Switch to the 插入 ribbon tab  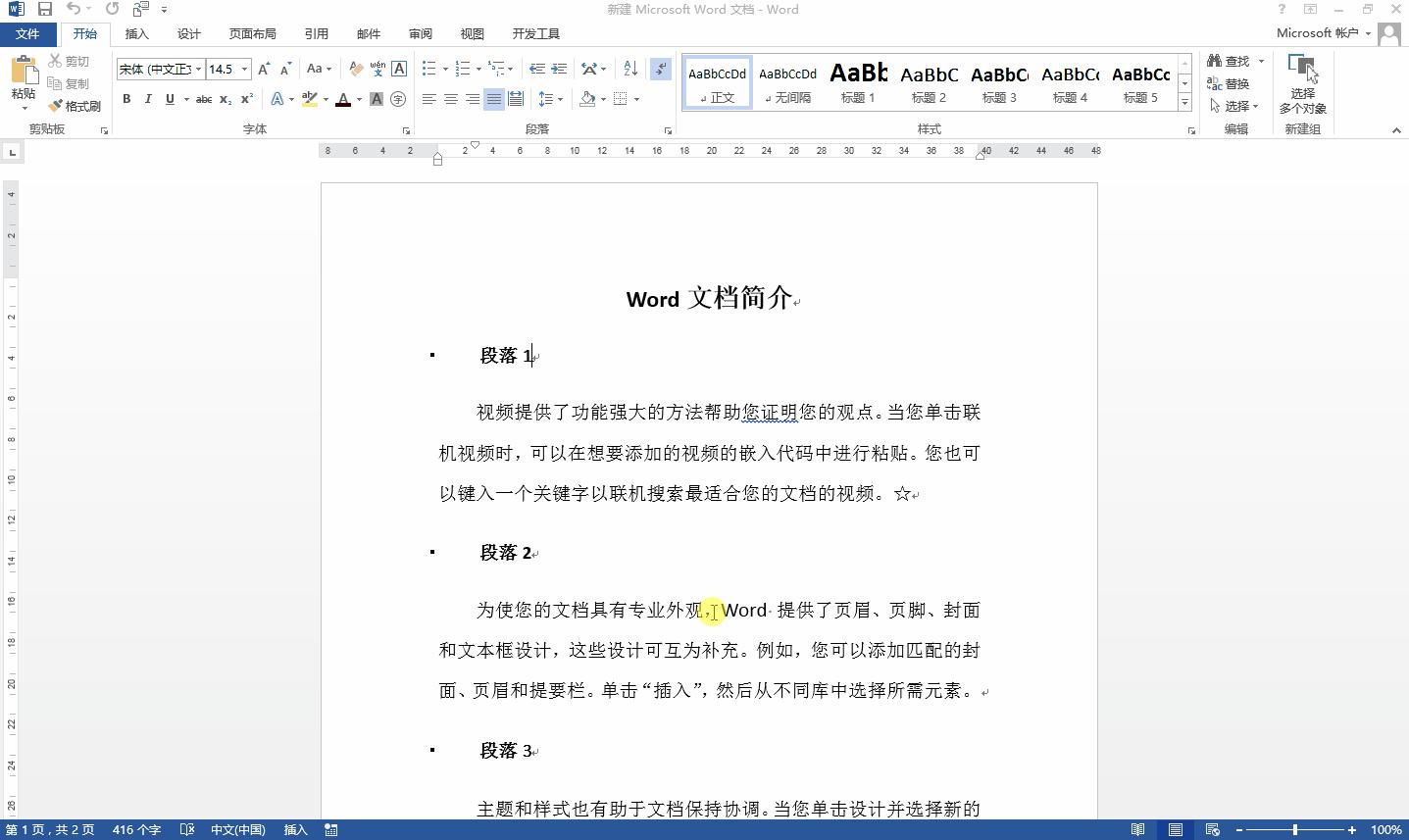tap(136, 32)
